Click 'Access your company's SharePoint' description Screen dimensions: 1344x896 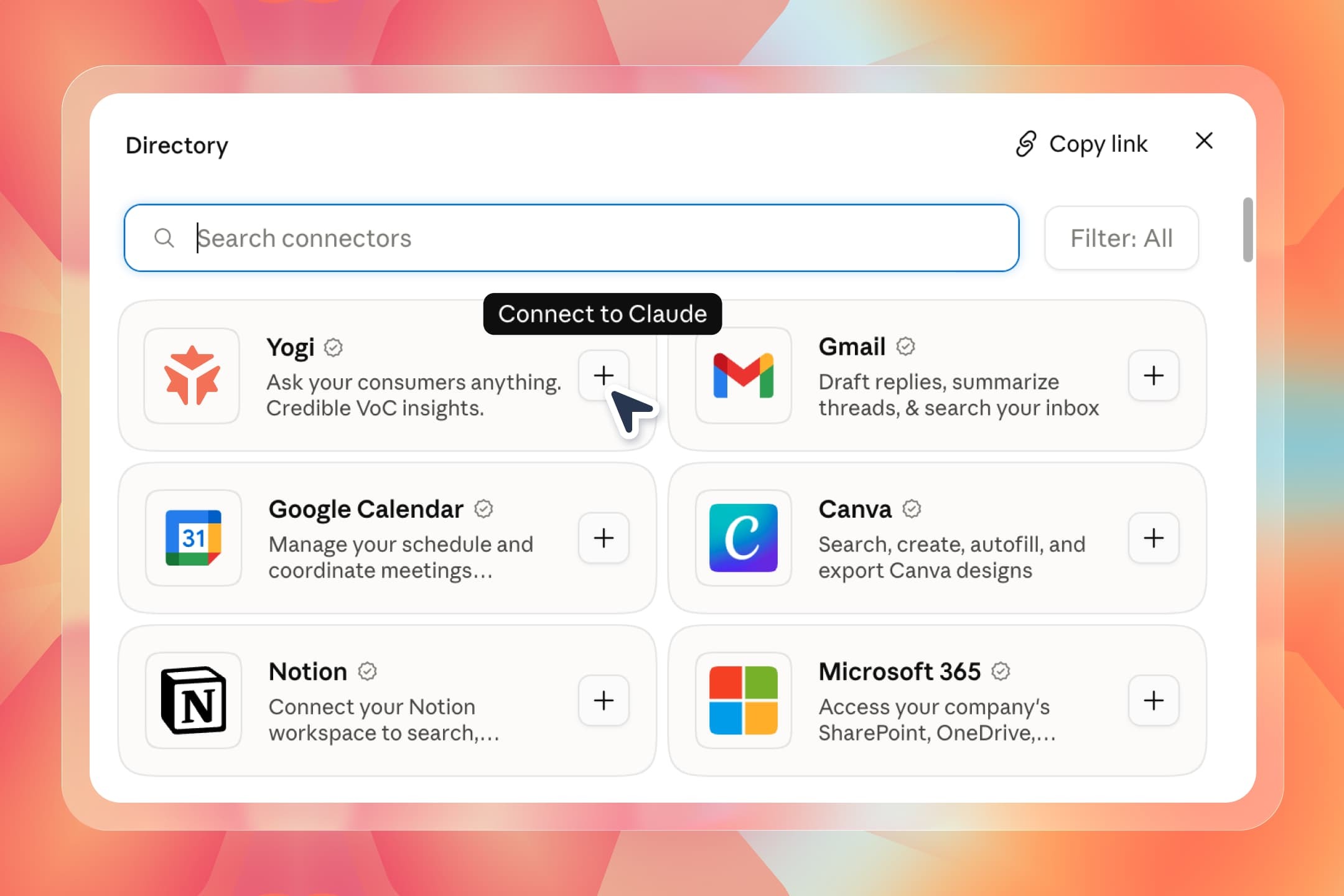(x=937, y=720)
